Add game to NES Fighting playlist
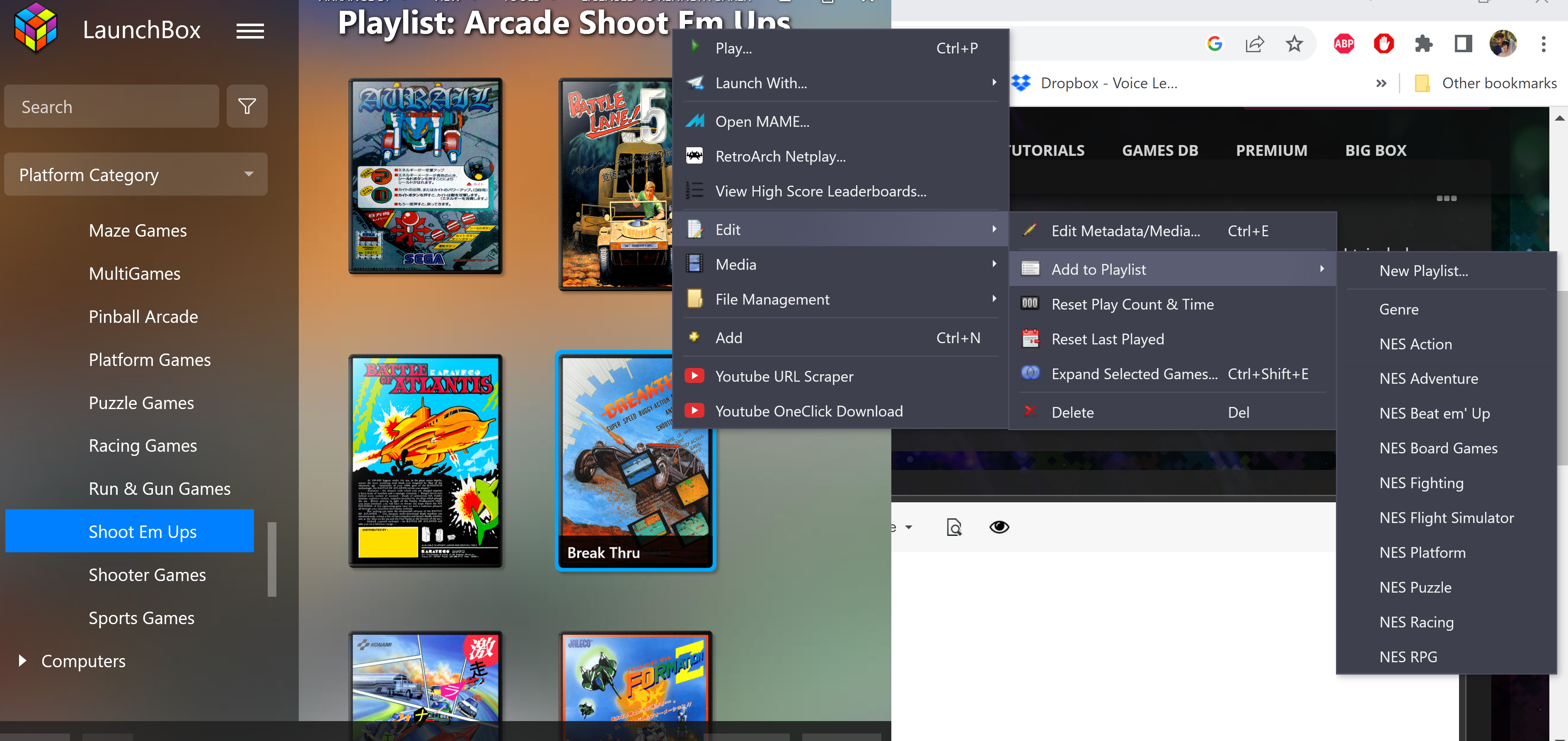Image resolution: width=1568 pixels, height=741 pixels. [x=1446, y=483]
